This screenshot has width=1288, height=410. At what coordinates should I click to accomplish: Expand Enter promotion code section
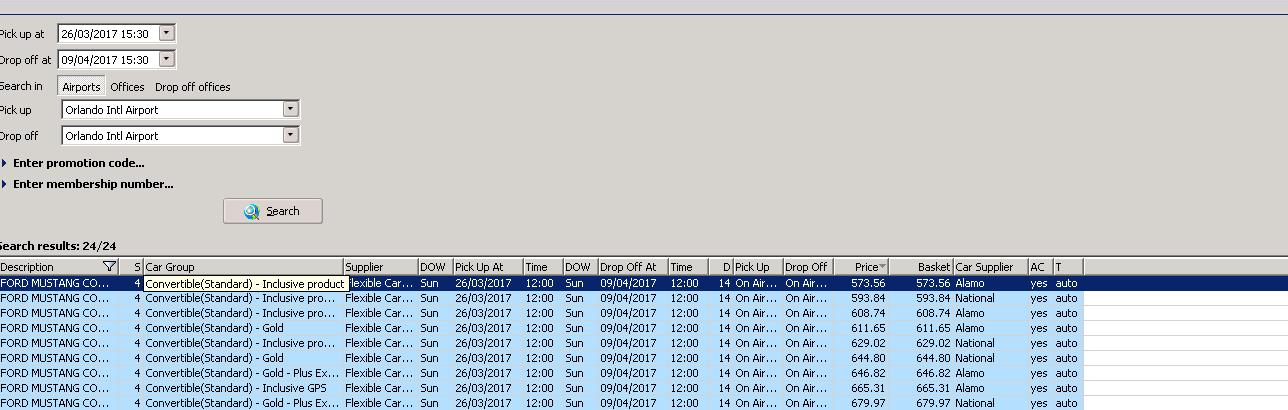(x=73, y=163)
